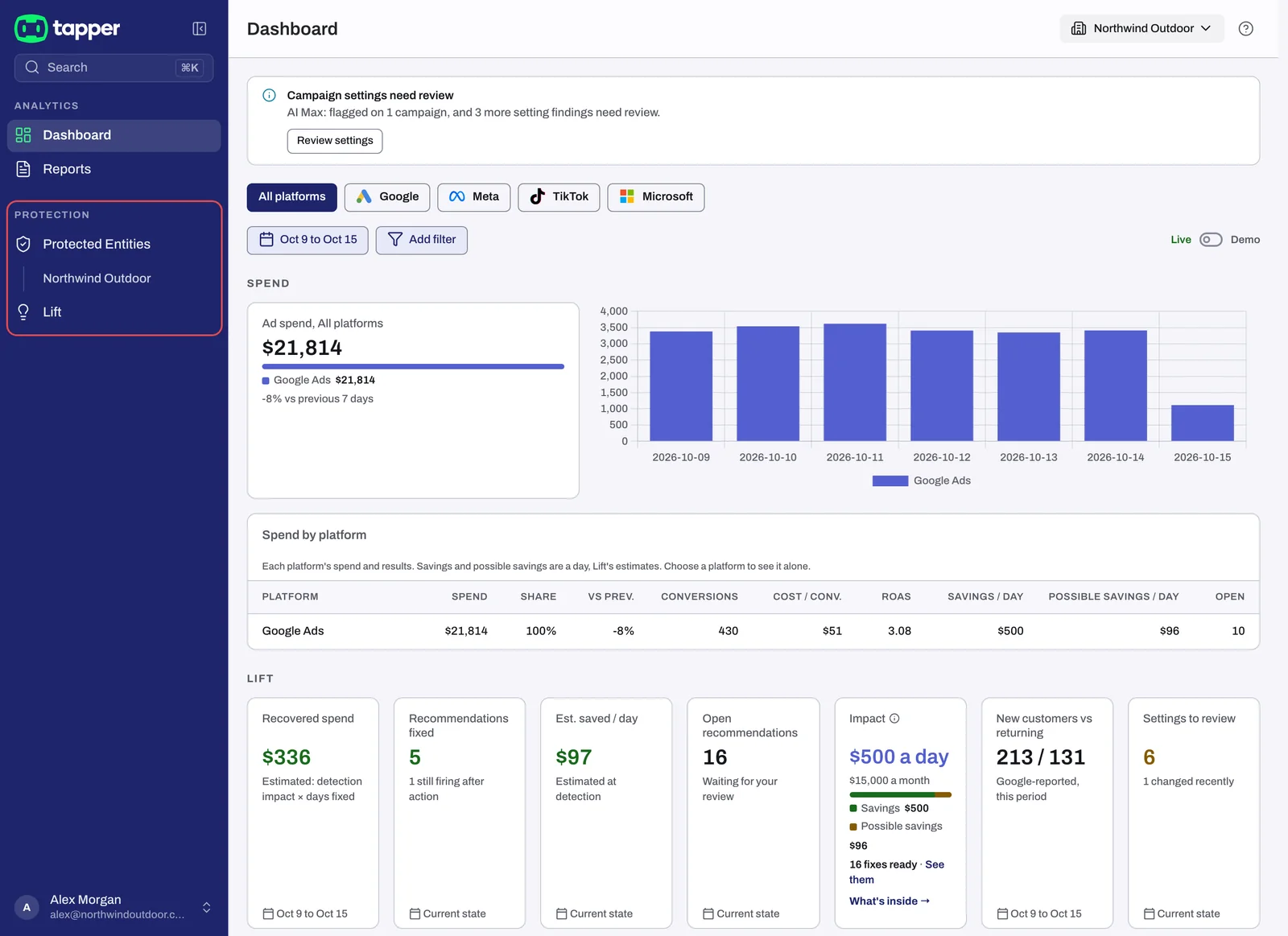The width and height of the screenshot is (1288, 936).
Task: Follow the See them link
Action: pyautogui.click(x=897, y=872)
